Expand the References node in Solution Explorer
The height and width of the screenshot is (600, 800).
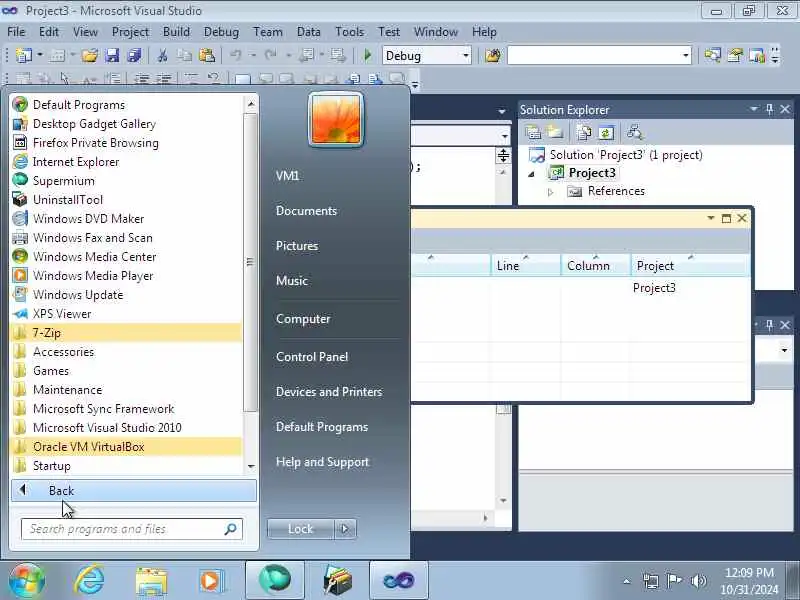pyautogui.click(x=551, y=192)
